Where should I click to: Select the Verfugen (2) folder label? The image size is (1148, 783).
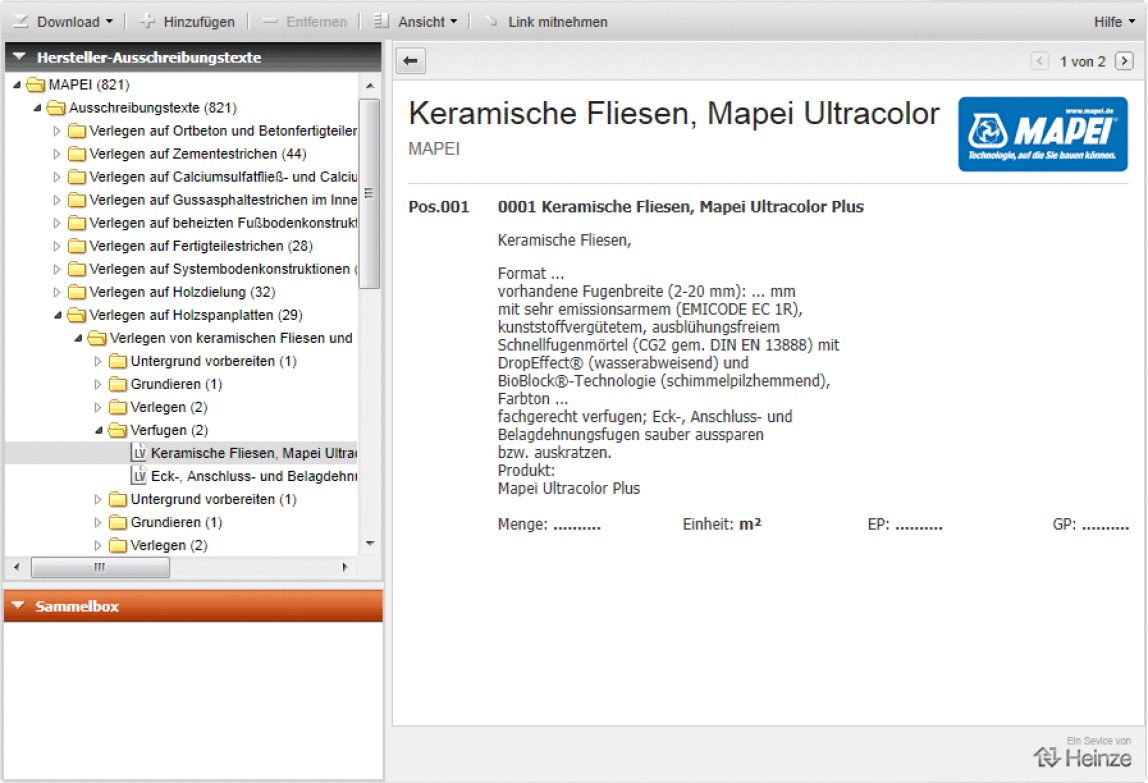pos(169,430)
